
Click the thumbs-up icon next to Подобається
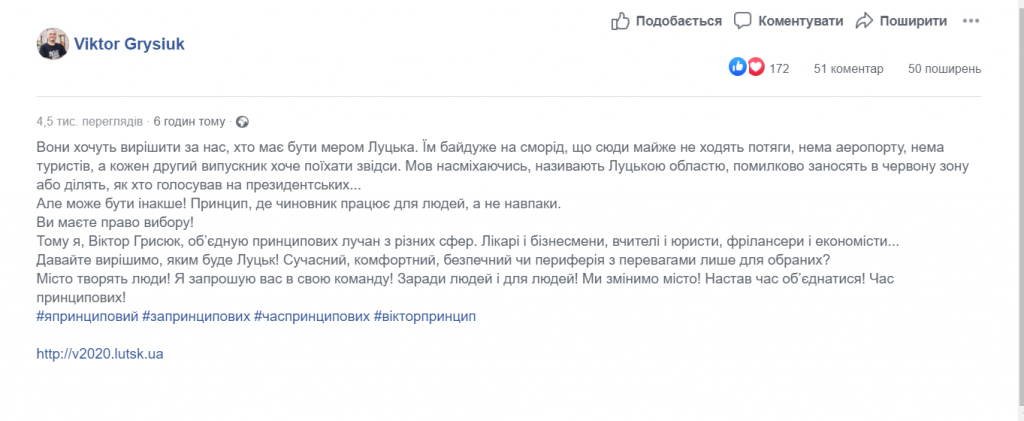(620, 20)
